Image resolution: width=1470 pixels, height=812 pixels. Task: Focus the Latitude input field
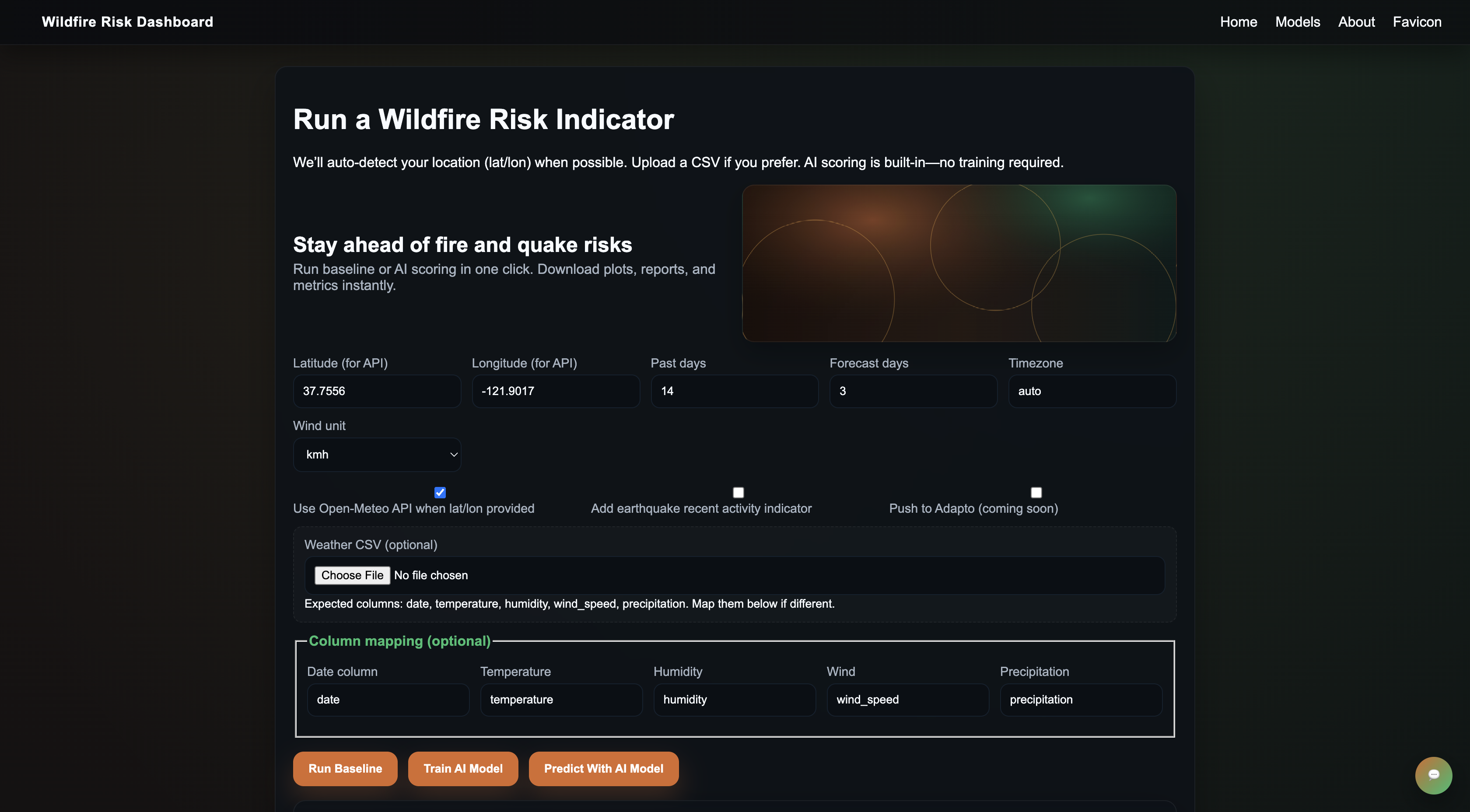coord(377,391)
